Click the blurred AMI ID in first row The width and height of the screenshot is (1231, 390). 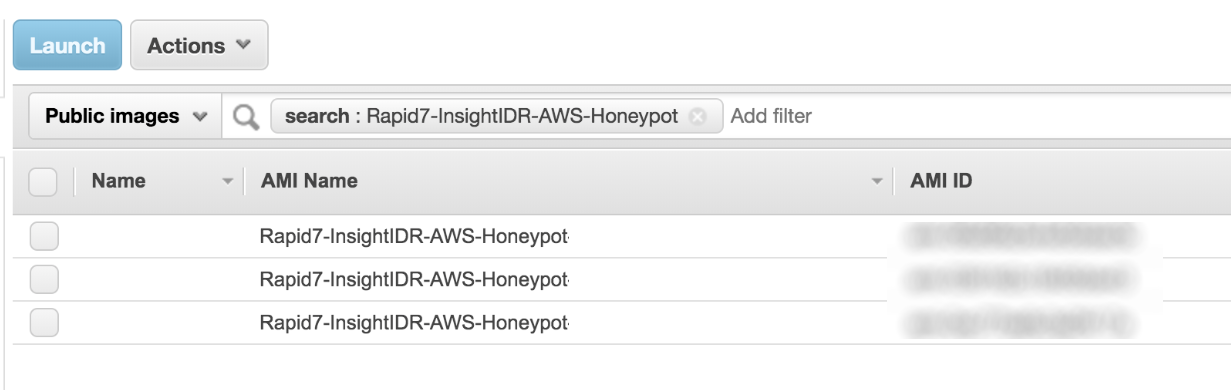click(x=1020, y=236)
